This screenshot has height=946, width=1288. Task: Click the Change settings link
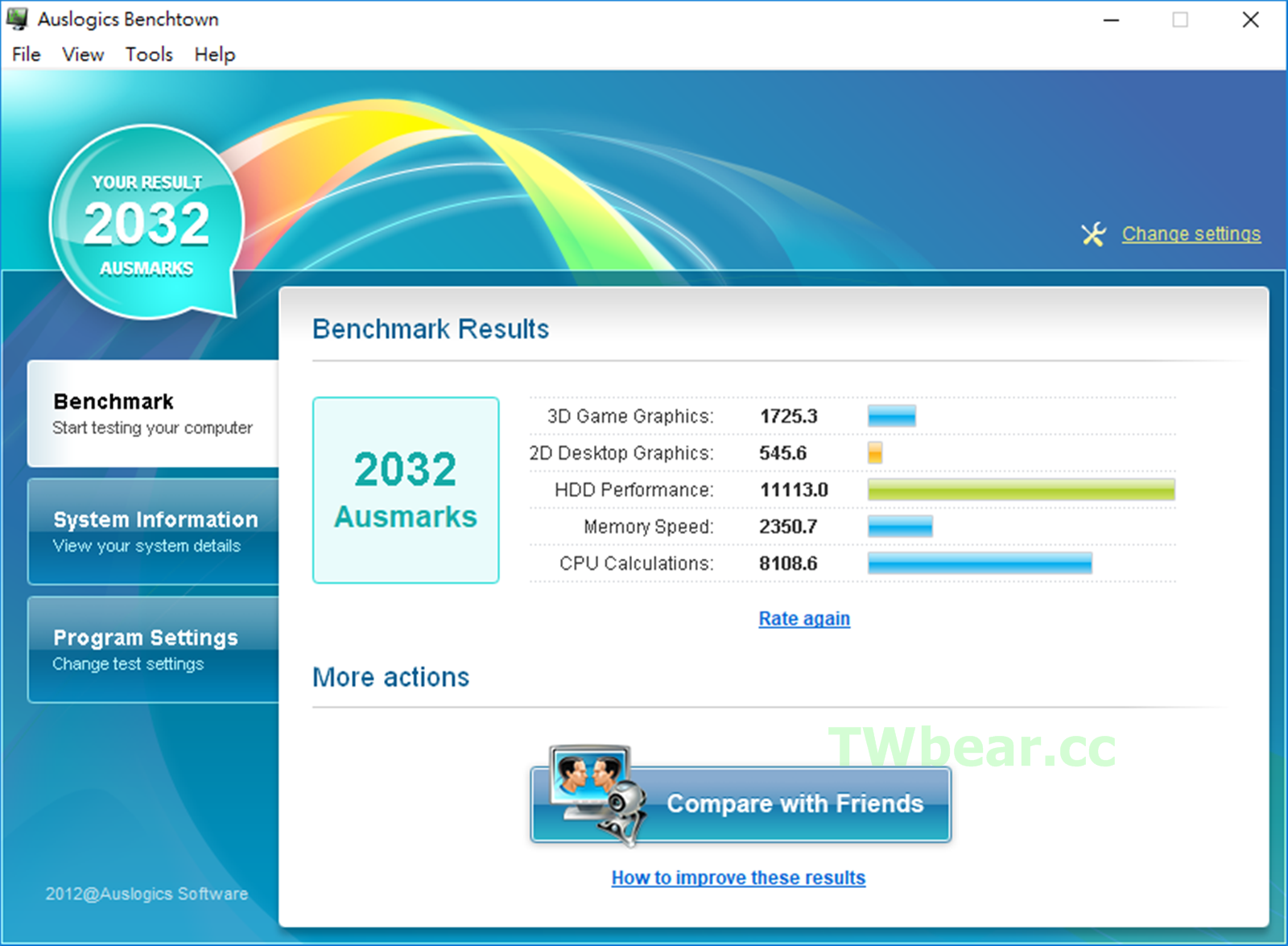tap(1191, 233)
